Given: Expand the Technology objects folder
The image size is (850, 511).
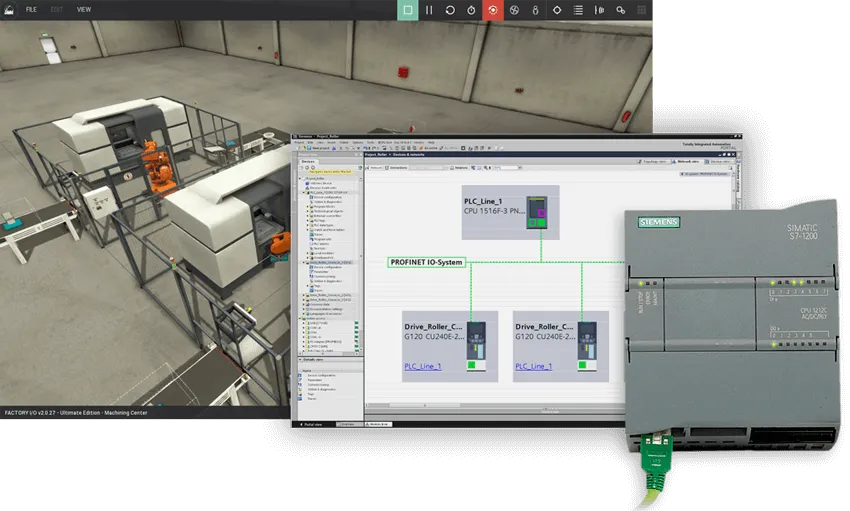Looking at the screenshot, I should click(x=307, y=211).
